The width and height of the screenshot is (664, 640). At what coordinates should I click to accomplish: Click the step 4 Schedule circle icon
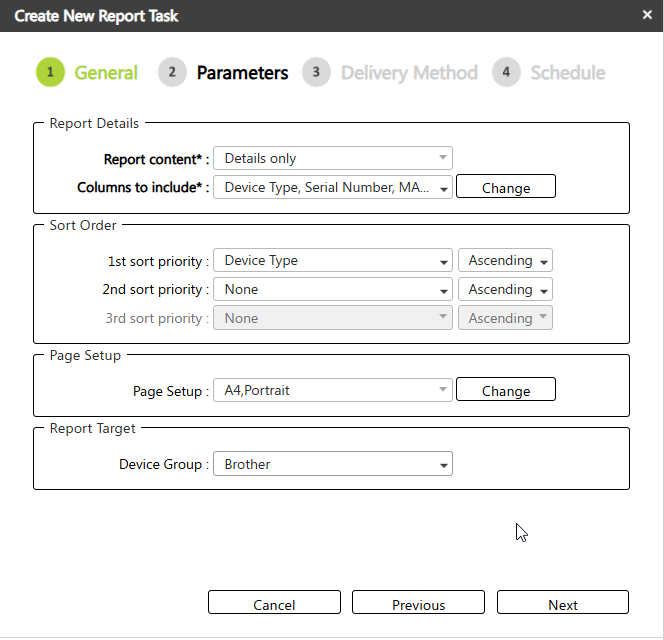click(x=506, y=73)
